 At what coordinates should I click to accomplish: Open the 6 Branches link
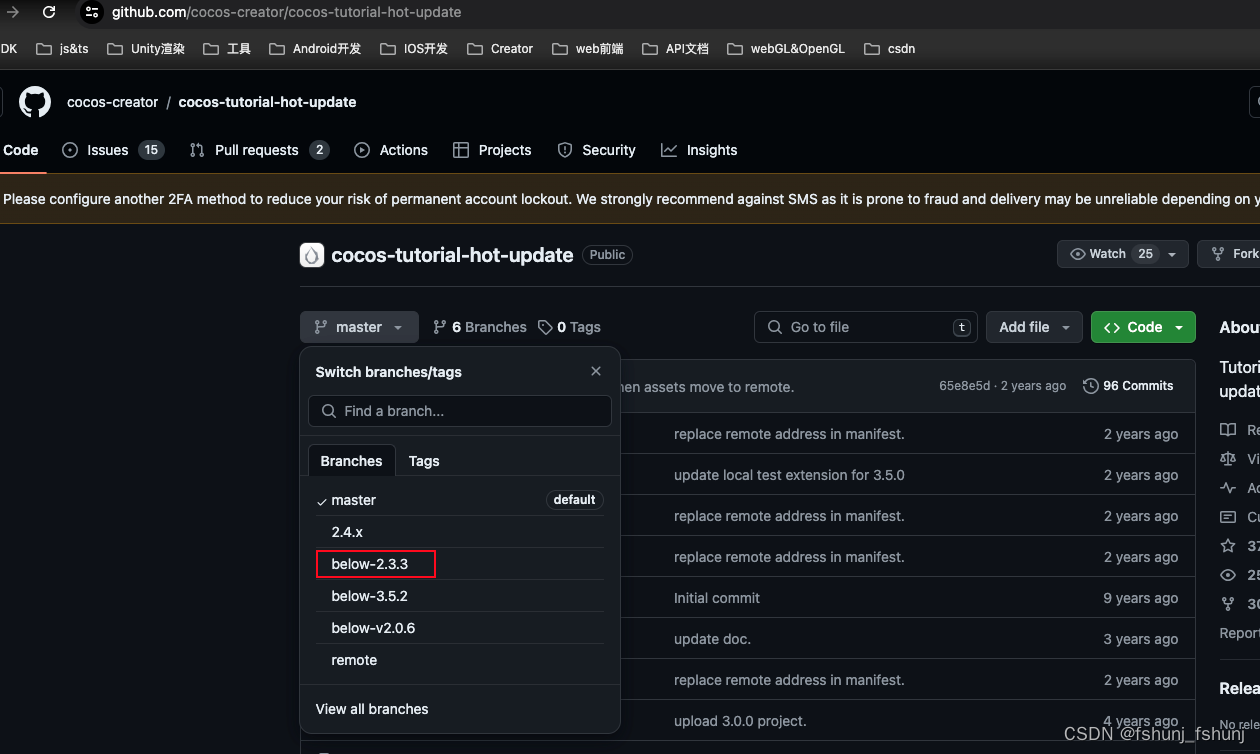pos(479,327)
